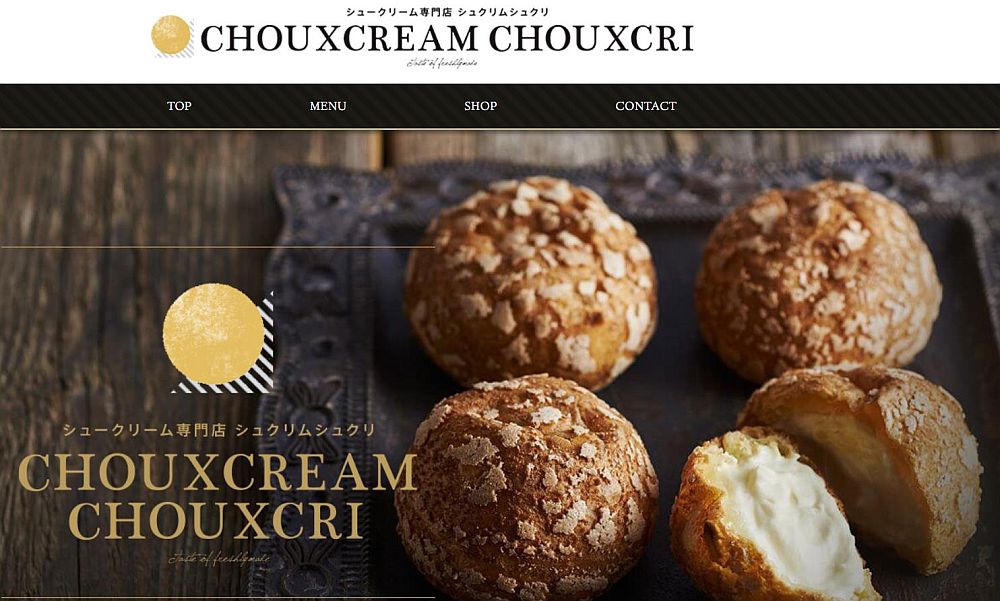Click the handwritten script under hero title

point(219,560)
